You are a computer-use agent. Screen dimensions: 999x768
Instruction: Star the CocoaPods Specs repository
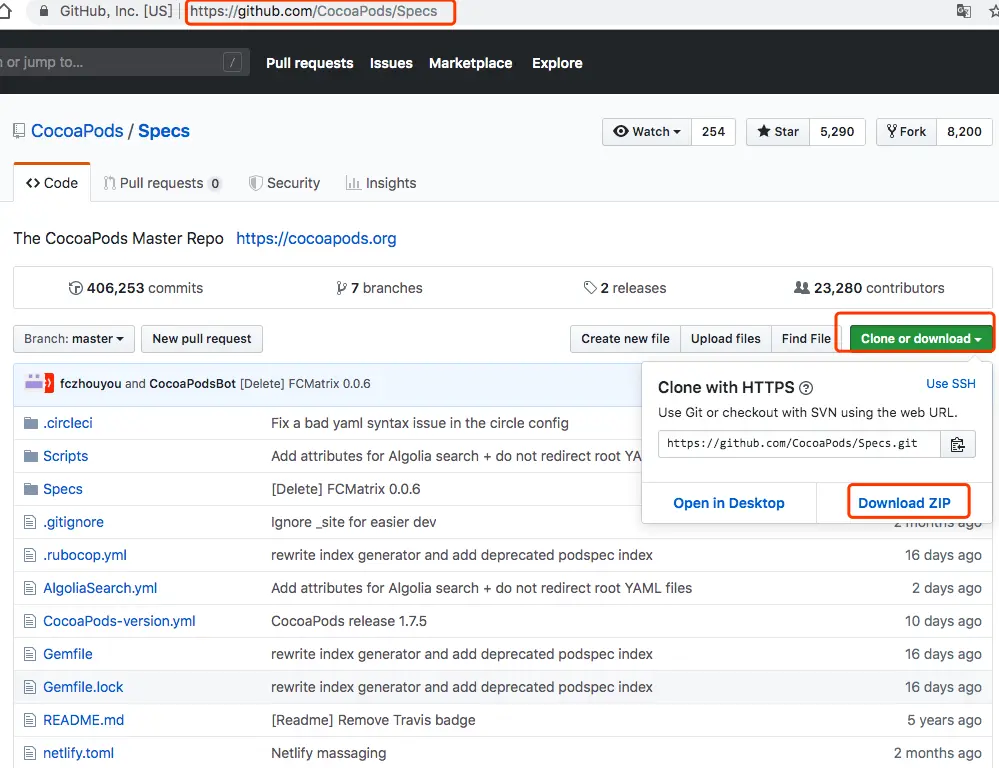pos(778,131)
